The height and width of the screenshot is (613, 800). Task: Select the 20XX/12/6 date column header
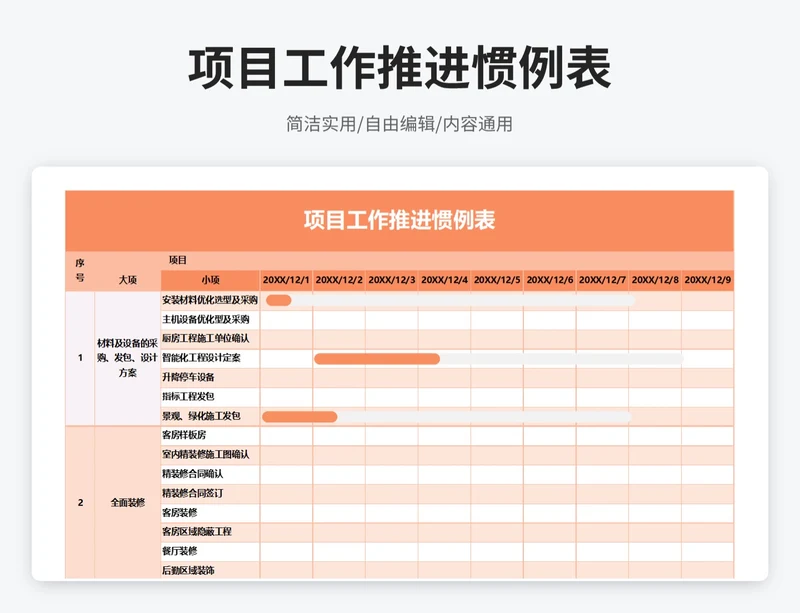[550, 280]
